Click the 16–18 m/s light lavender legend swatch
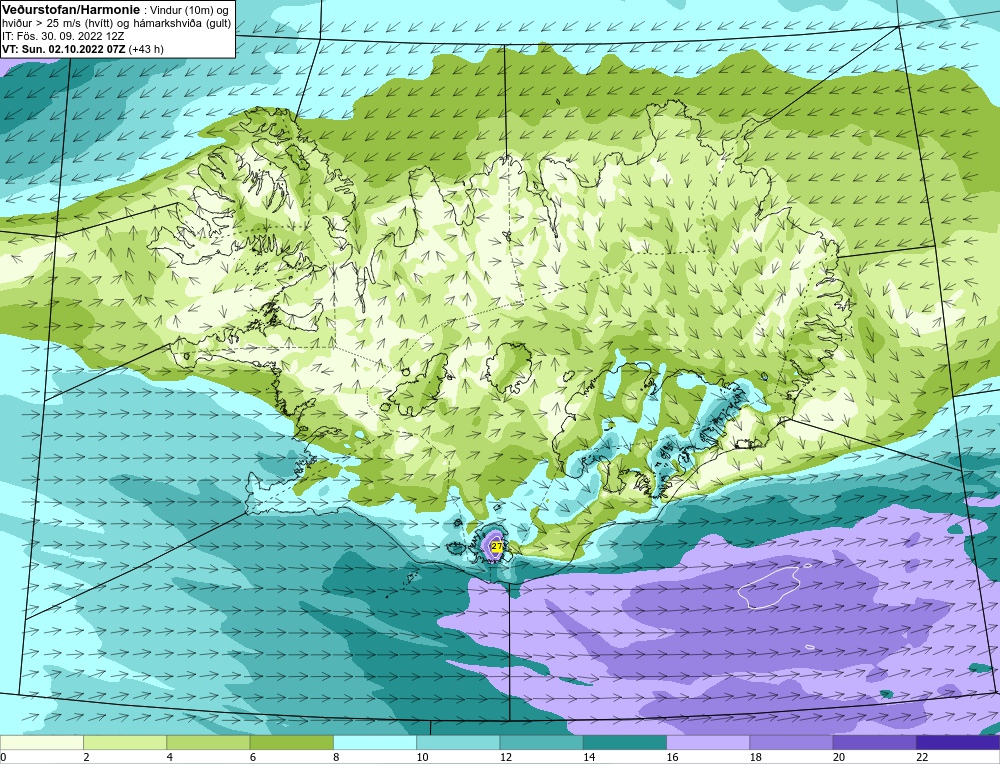1000x764 pixels. coord(708,742)
